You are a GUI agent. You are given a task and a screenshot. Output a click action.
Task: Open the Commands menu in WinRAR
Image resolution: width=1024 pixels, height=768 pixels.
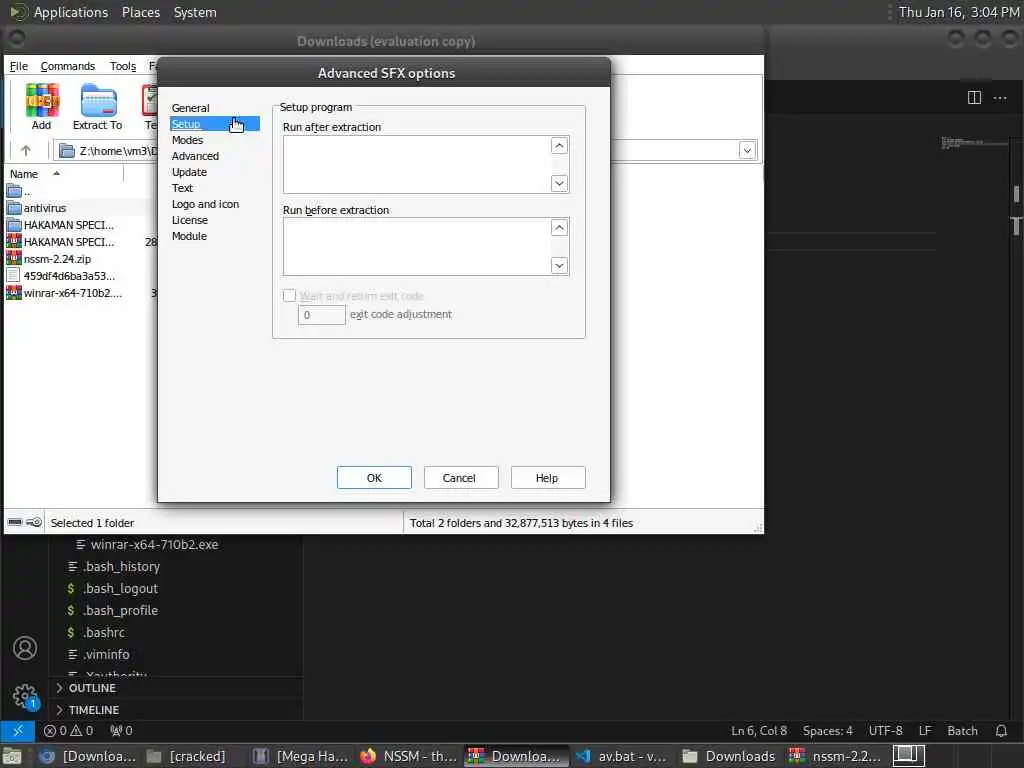[x=67, y=66]
